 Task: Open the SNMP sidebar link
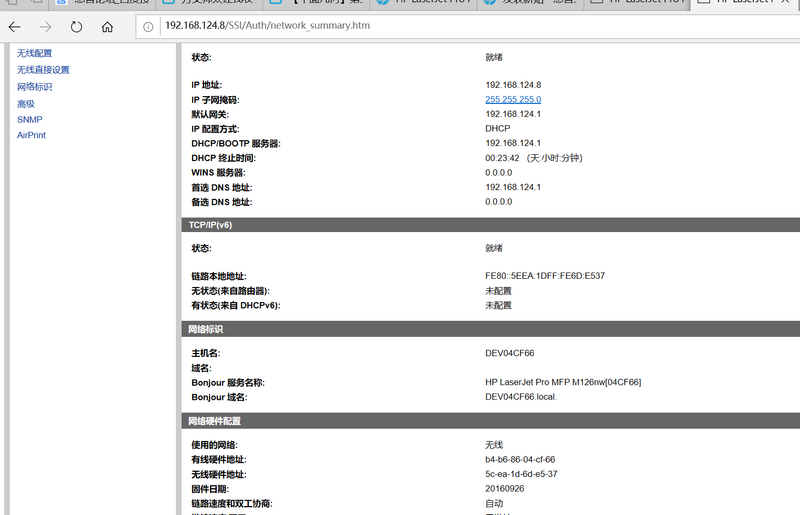[30, 119]
